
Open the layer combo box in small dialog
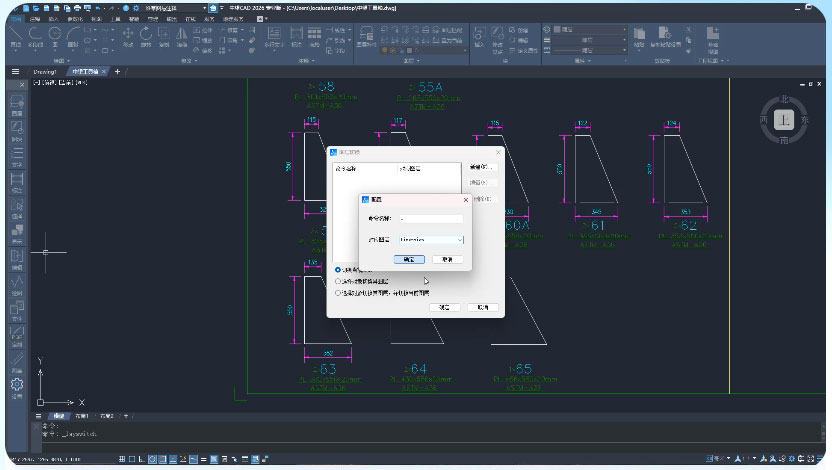point(430,240)
